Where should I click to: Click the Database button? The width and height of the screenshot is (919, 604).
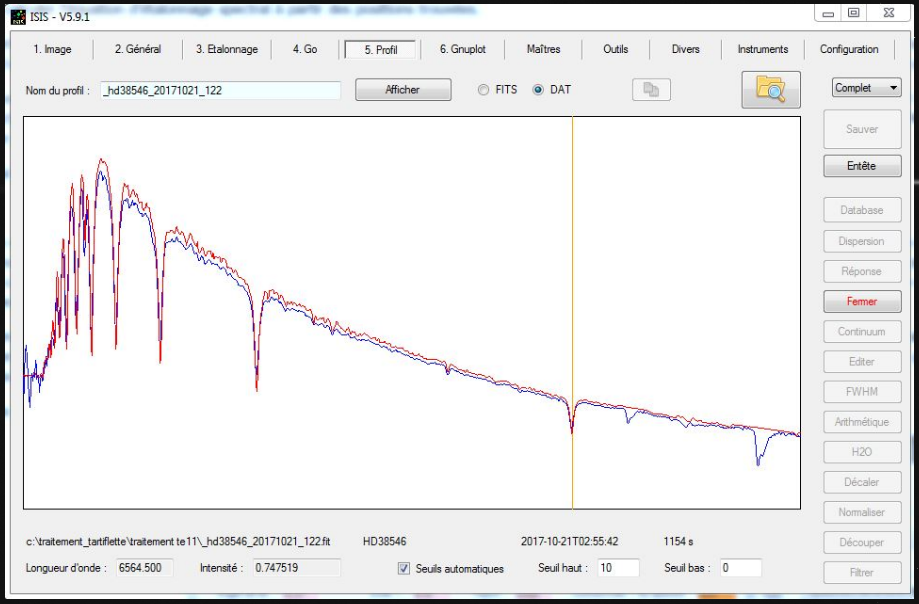click(x=862, y=210)
